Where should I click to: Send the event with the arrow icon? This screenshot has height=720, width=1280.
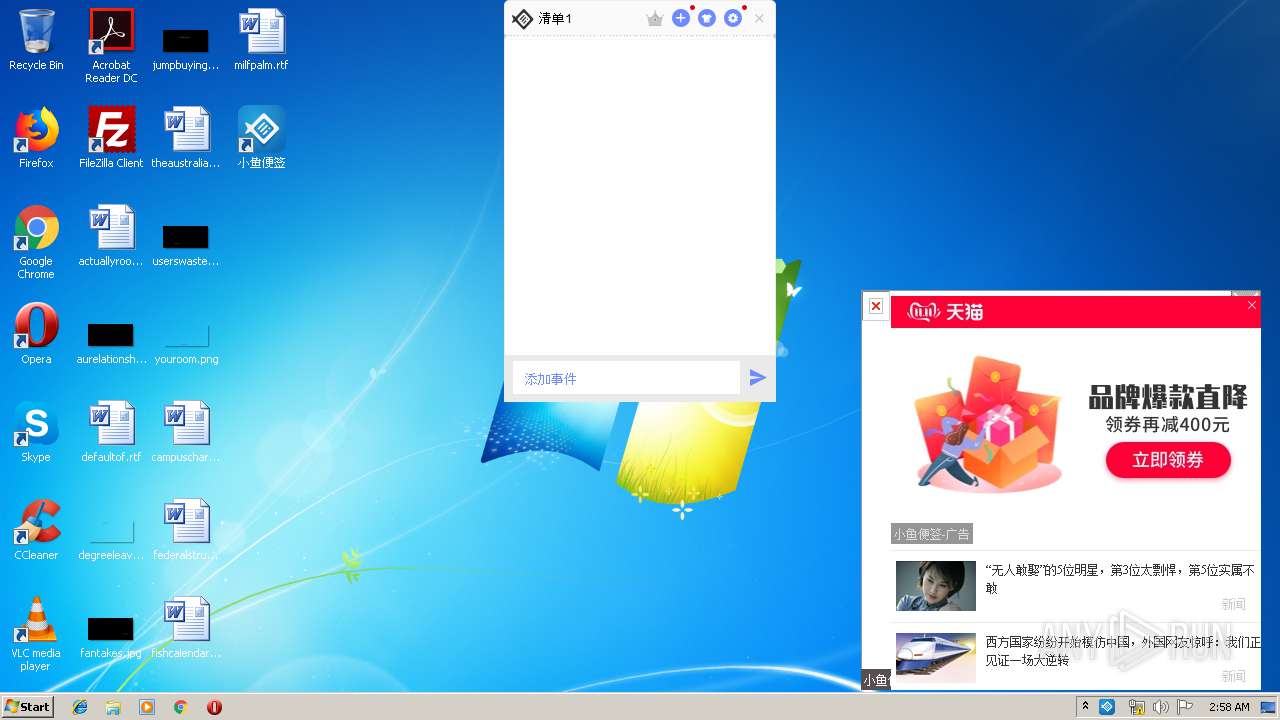(758, 378)
